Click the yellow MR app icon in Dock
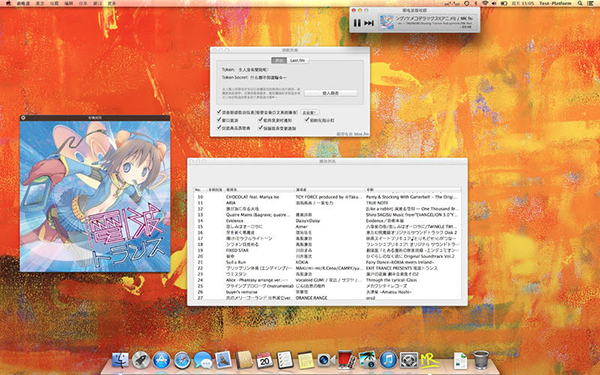The height and width of the screenshot is (375, 600). [430, 361]
